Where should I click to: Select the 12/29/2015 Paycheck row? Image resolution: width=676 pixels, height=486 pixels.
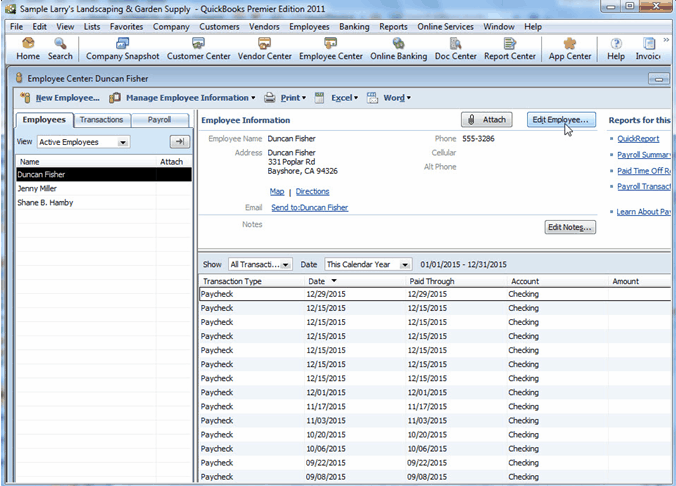pyautogui.click(x=435, y=294)
